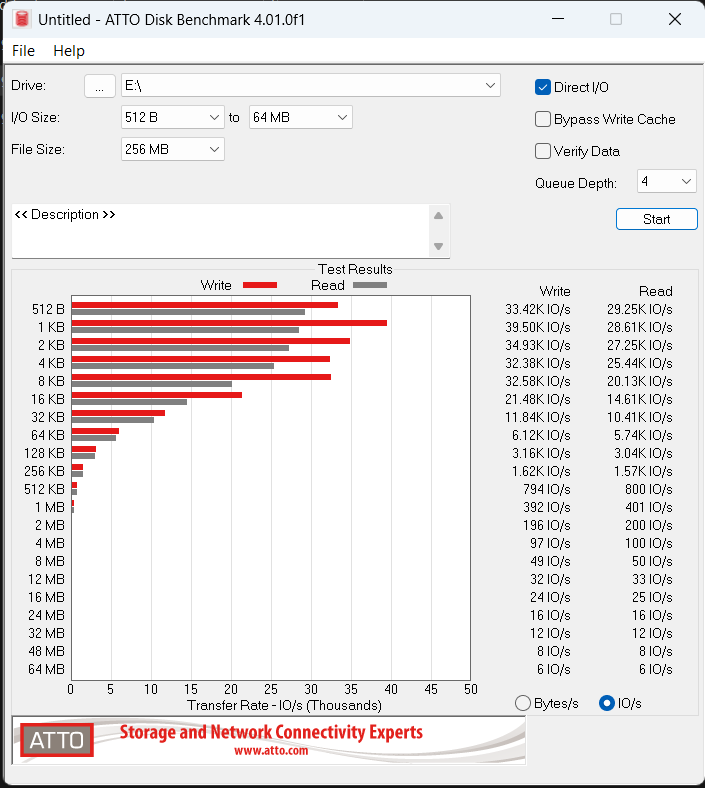The image size is (705, 788).
Task: Open the File menu
Action: (23, 51)
